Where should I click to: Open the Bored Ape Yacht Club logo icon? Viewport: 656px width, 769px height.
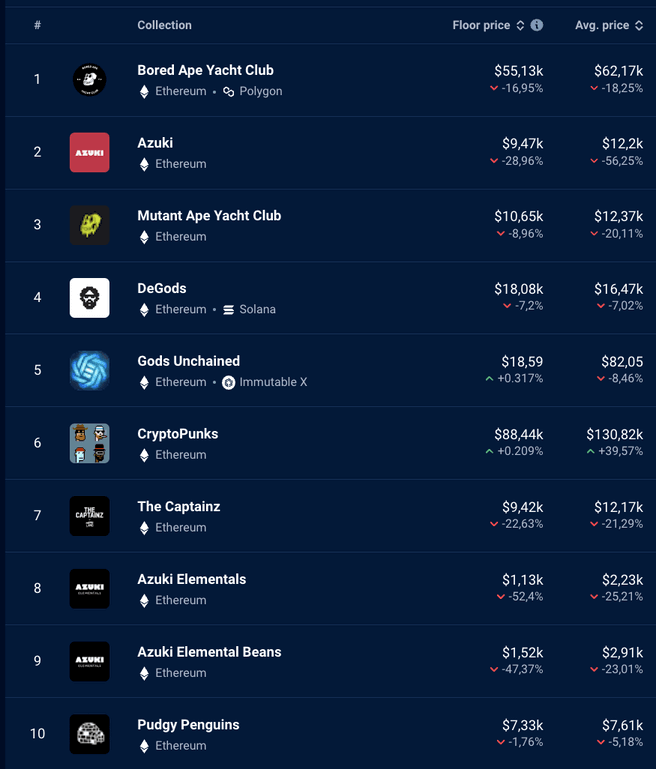pos(89,79)
